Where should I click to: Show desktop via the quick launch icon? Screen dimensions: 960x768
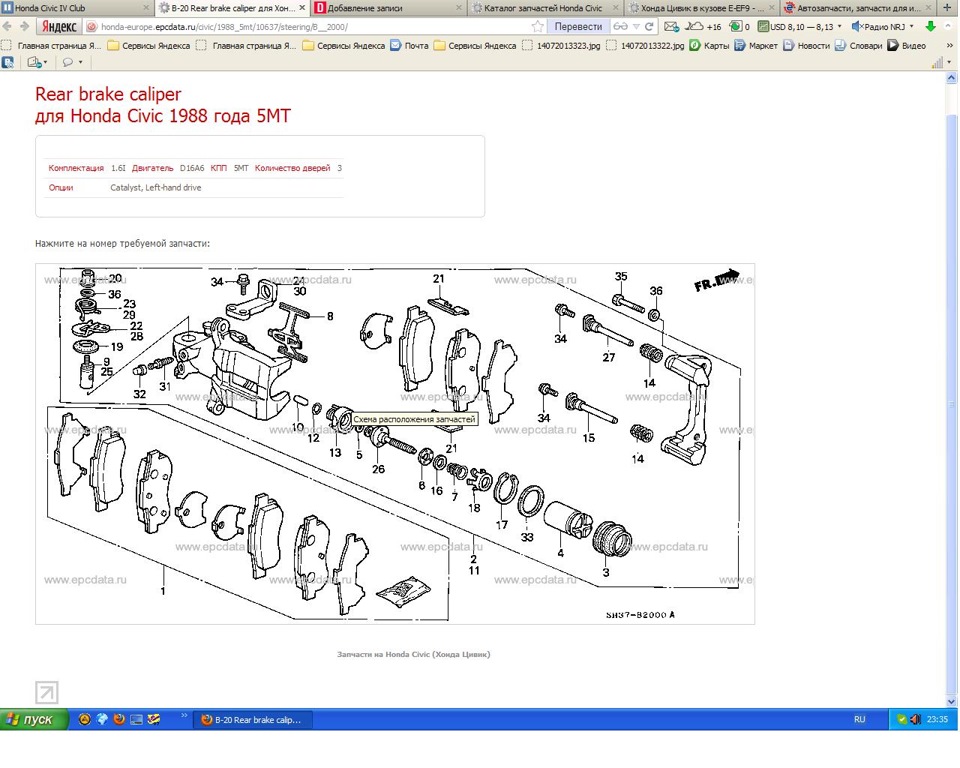pyautogui.click(x=136, y=719)
